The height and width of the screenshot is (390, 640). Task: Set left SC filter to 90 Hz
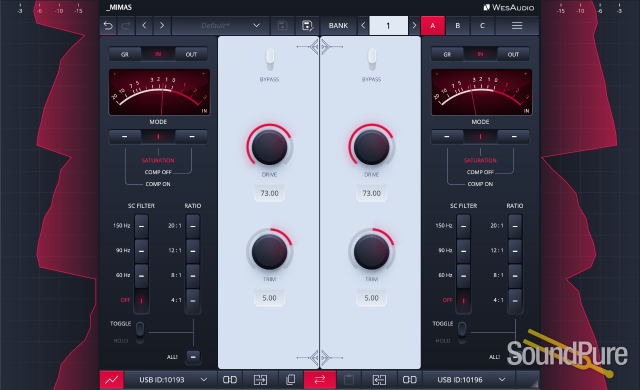tap(141, 251)
